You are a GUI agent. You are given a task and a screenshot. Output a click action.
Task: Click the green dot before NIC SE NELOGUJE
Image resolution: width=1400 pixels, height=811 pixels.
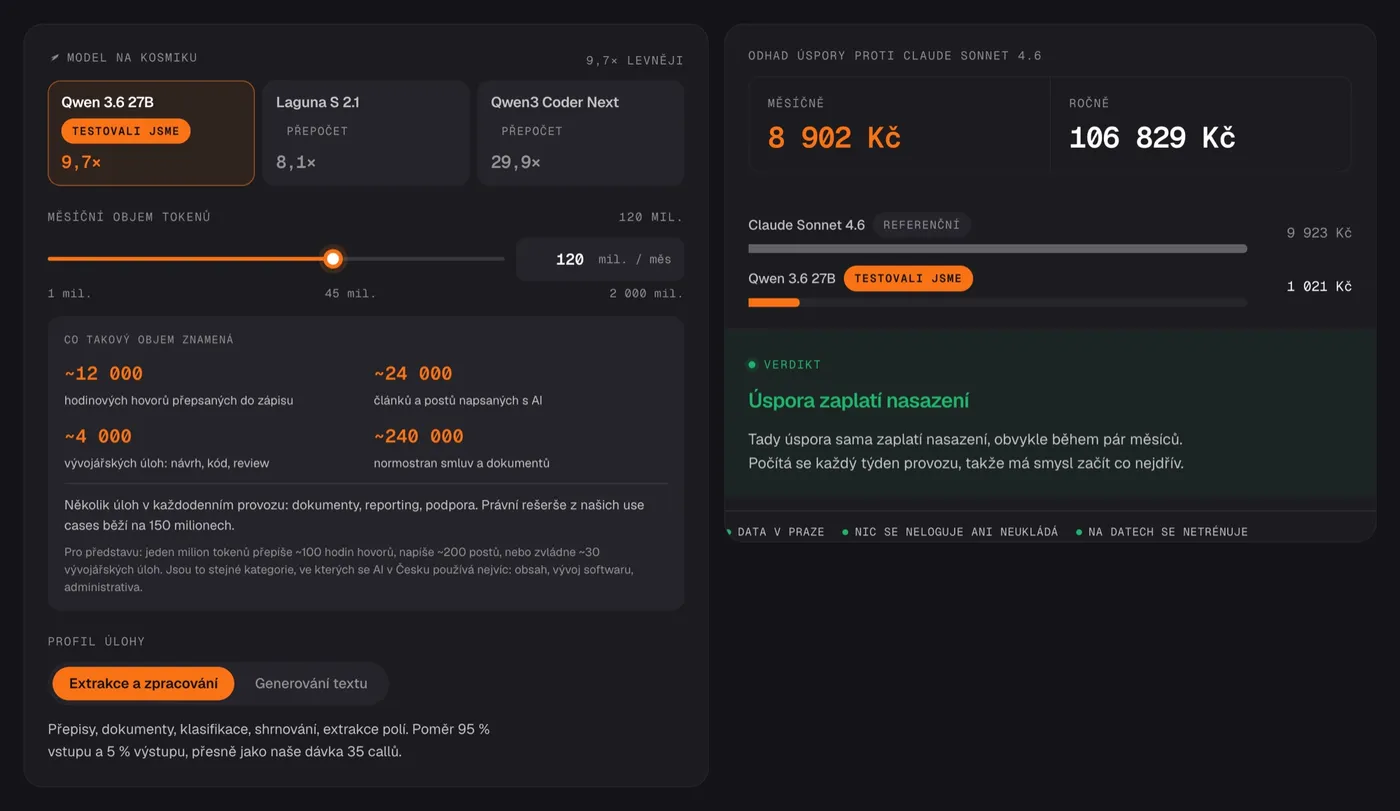click(x=845, y=532)
